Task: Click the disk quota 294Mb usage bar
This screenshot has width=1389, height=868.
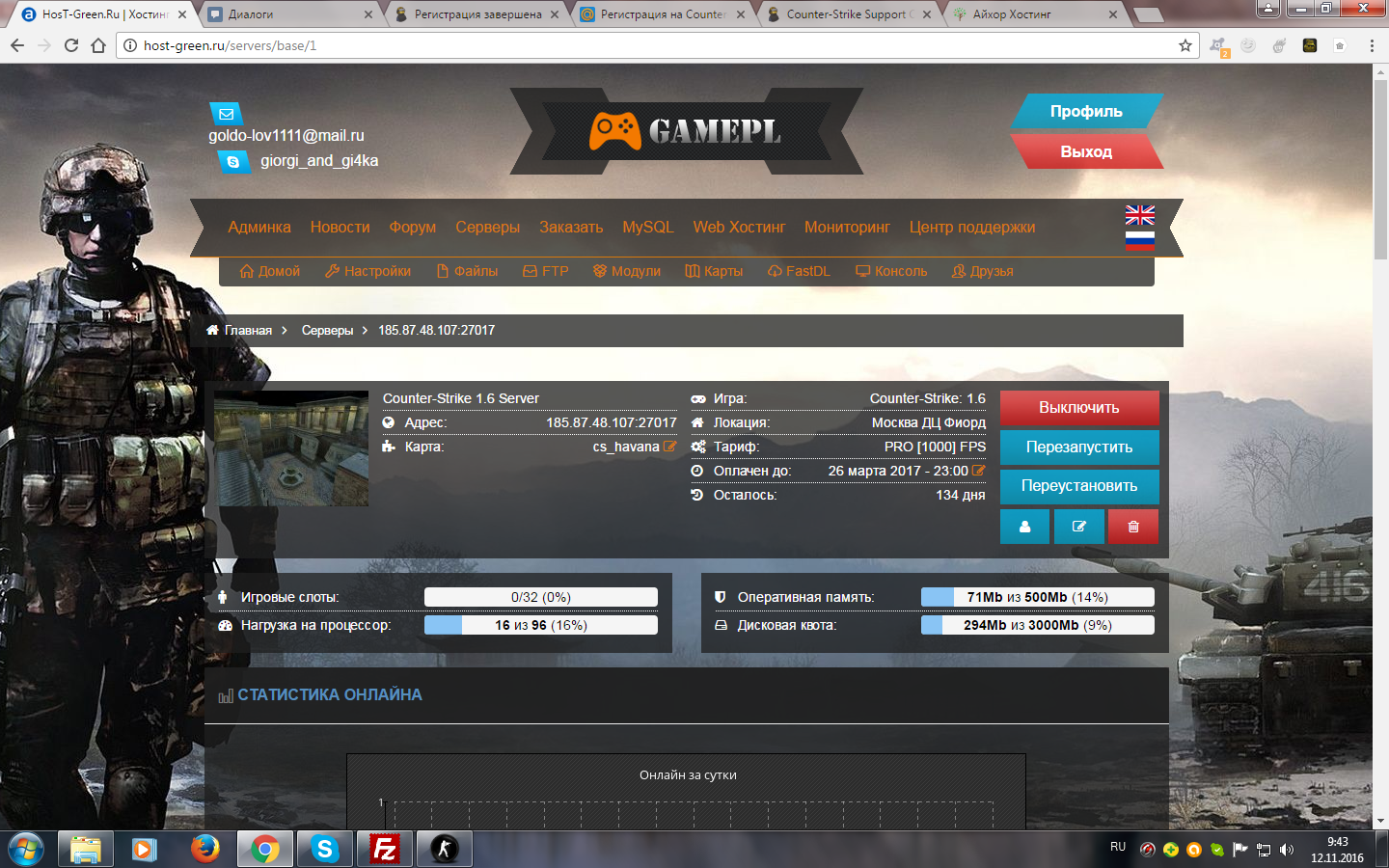Action: pos(1038,625)
